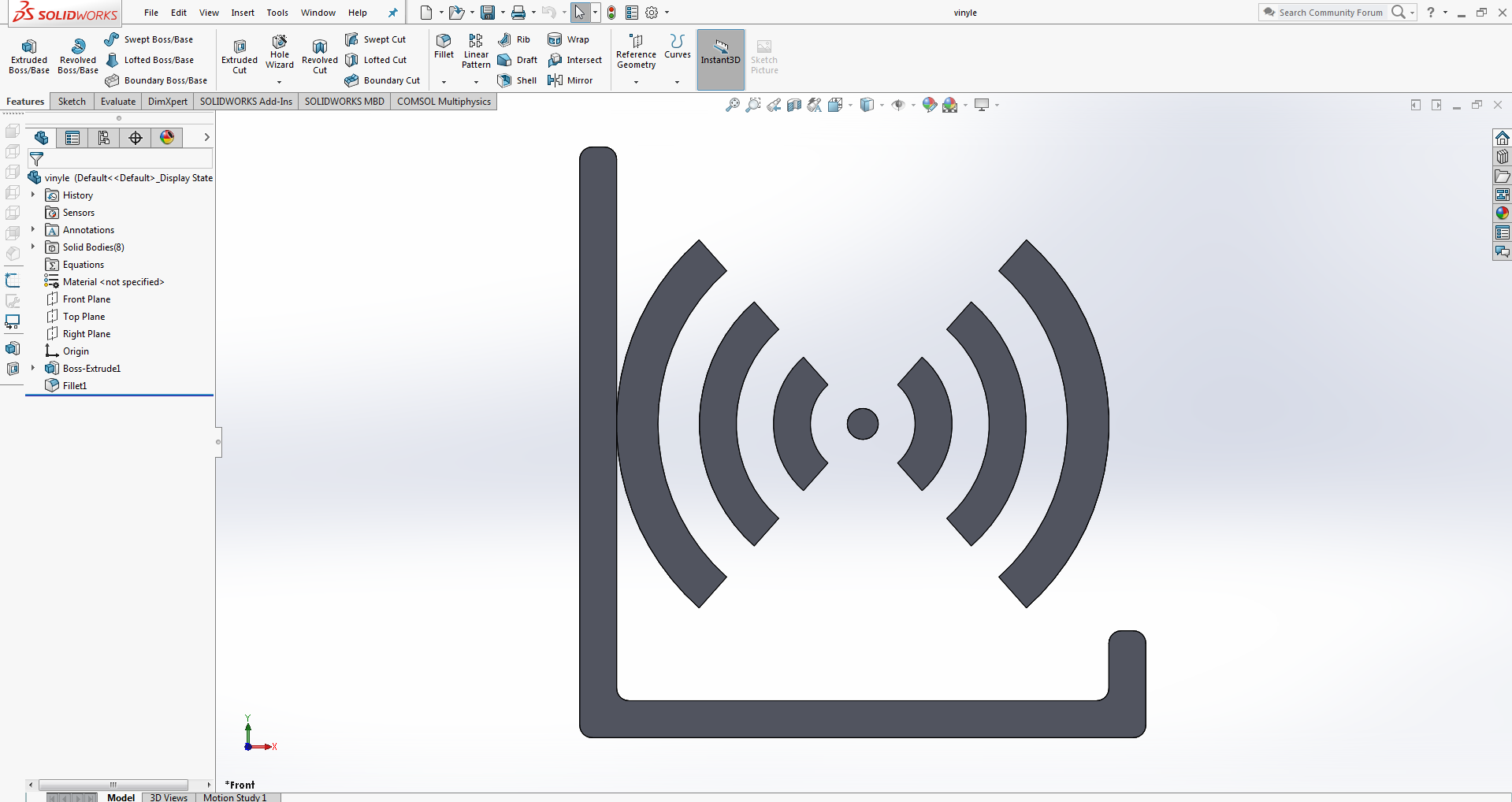This screenshot has width=1512, height=802.
Task: Open the 3D Views bottom tab
Action: tap(169, 797)
